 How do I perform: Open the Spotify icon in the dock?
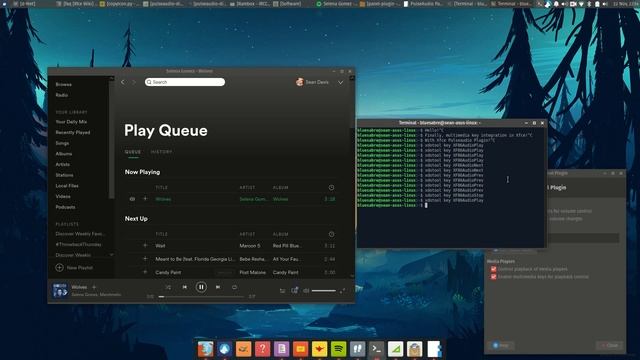[338, 349]
